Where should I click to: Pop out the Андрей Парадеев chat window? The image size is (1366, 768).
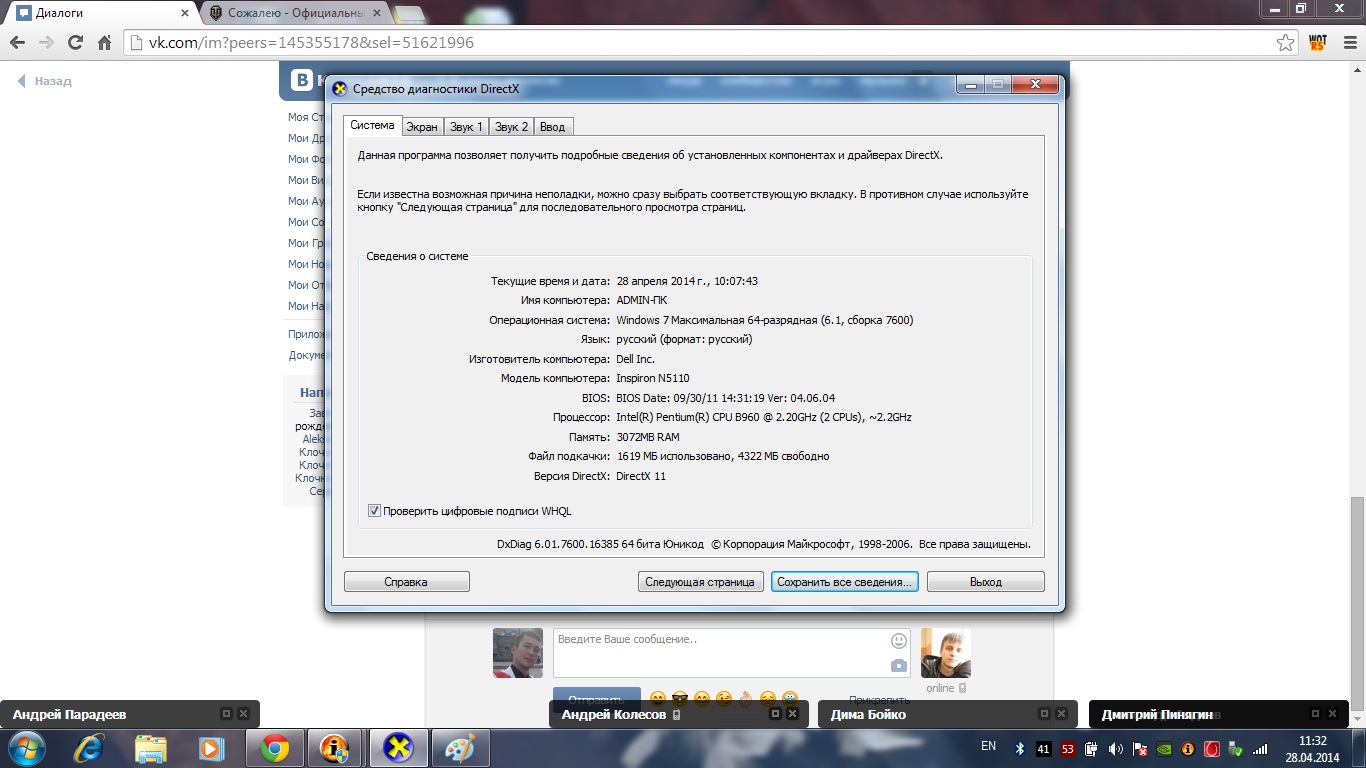click(226, 714)
